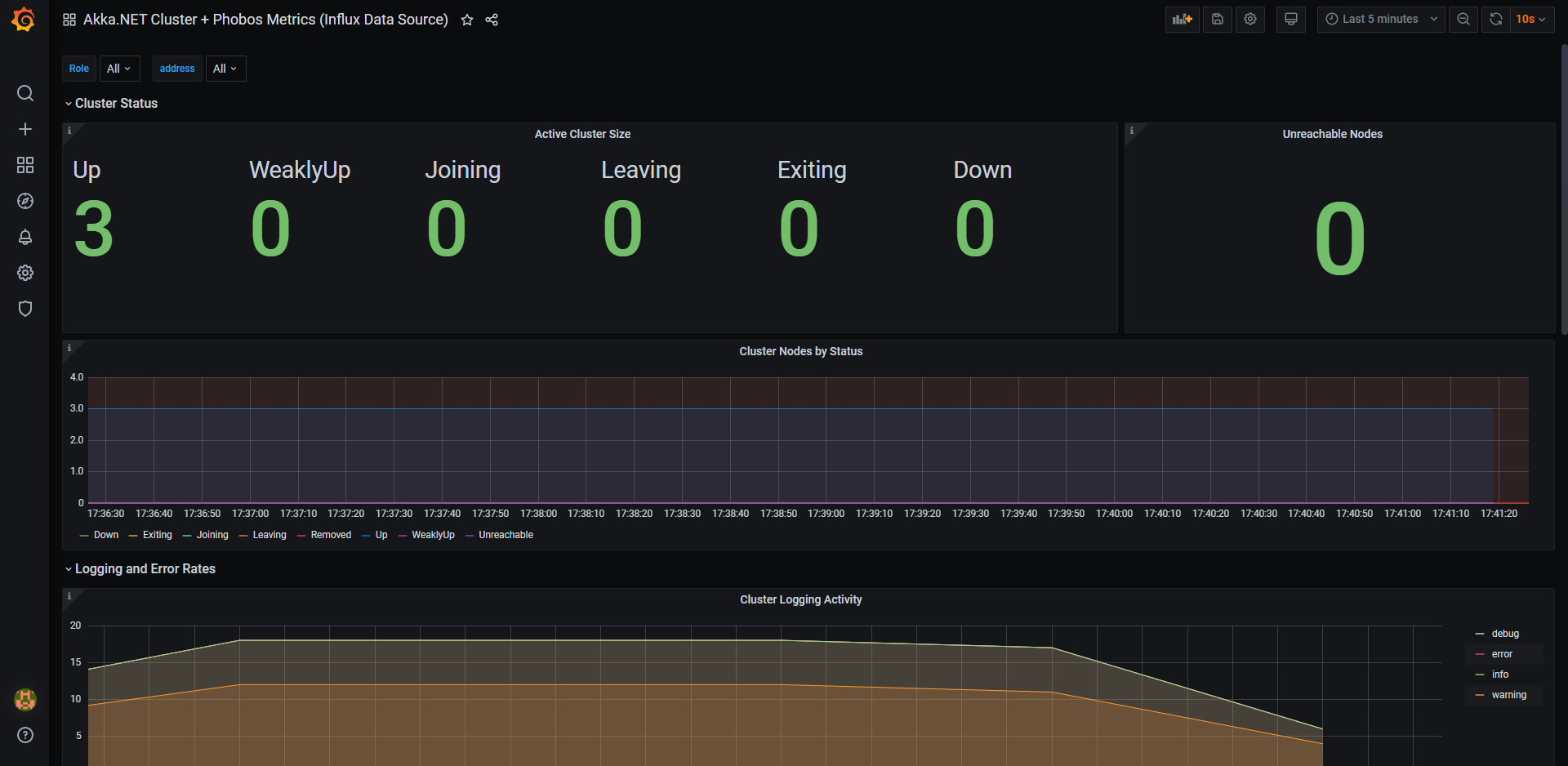
Task: Open the Explore compass icon
Action: pyautogui.click(x=25, y=201)
